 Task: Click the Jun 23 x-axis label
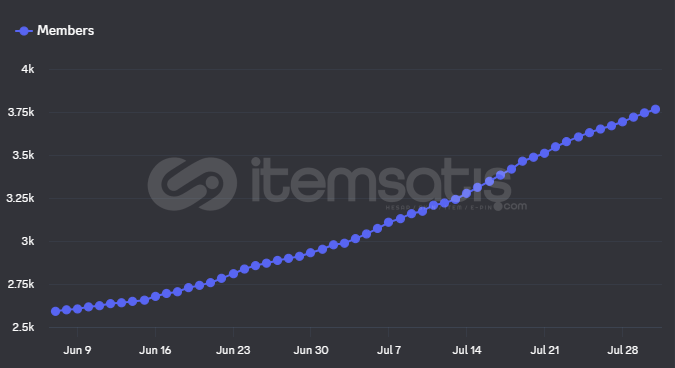click(233, 350)
